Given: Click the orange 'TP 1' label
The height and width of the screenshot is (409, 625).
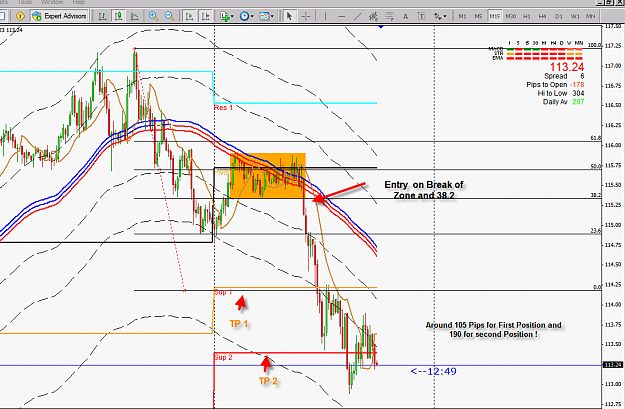Looking at the screenshot, I should pos(238,324).
